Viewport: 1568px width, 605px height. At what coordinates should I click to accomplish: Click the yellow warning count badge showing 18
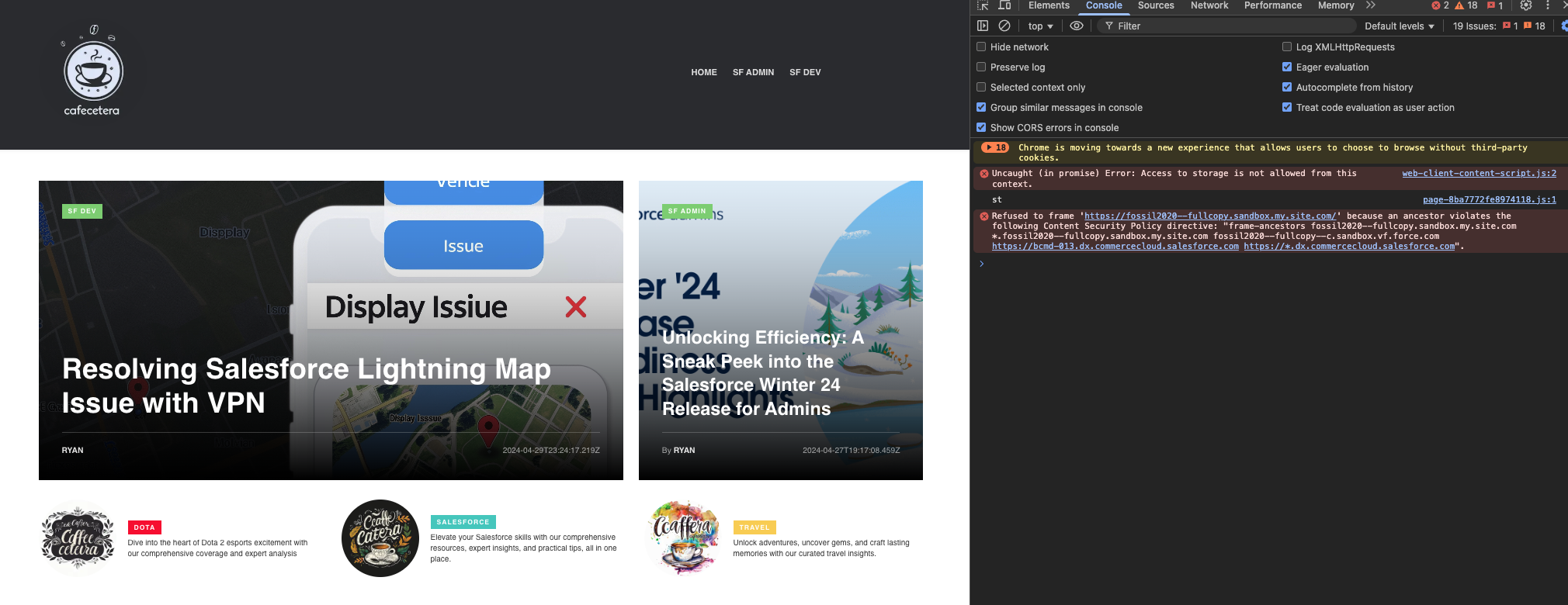tap(1466, 5)
